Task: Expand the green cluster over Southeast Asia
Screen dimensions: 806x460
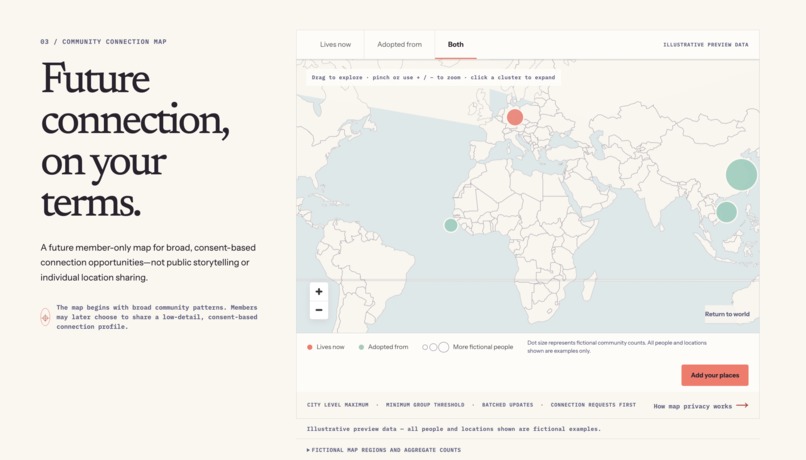Action: pyautogui.click(x=726, y=212)
